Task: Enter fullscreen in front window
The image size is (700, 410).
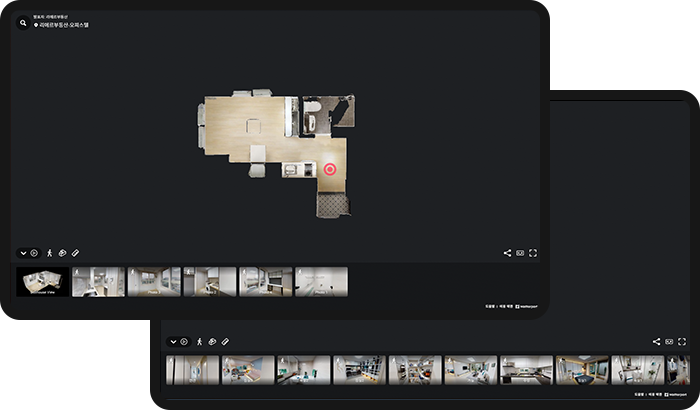Action: point(533,253)
